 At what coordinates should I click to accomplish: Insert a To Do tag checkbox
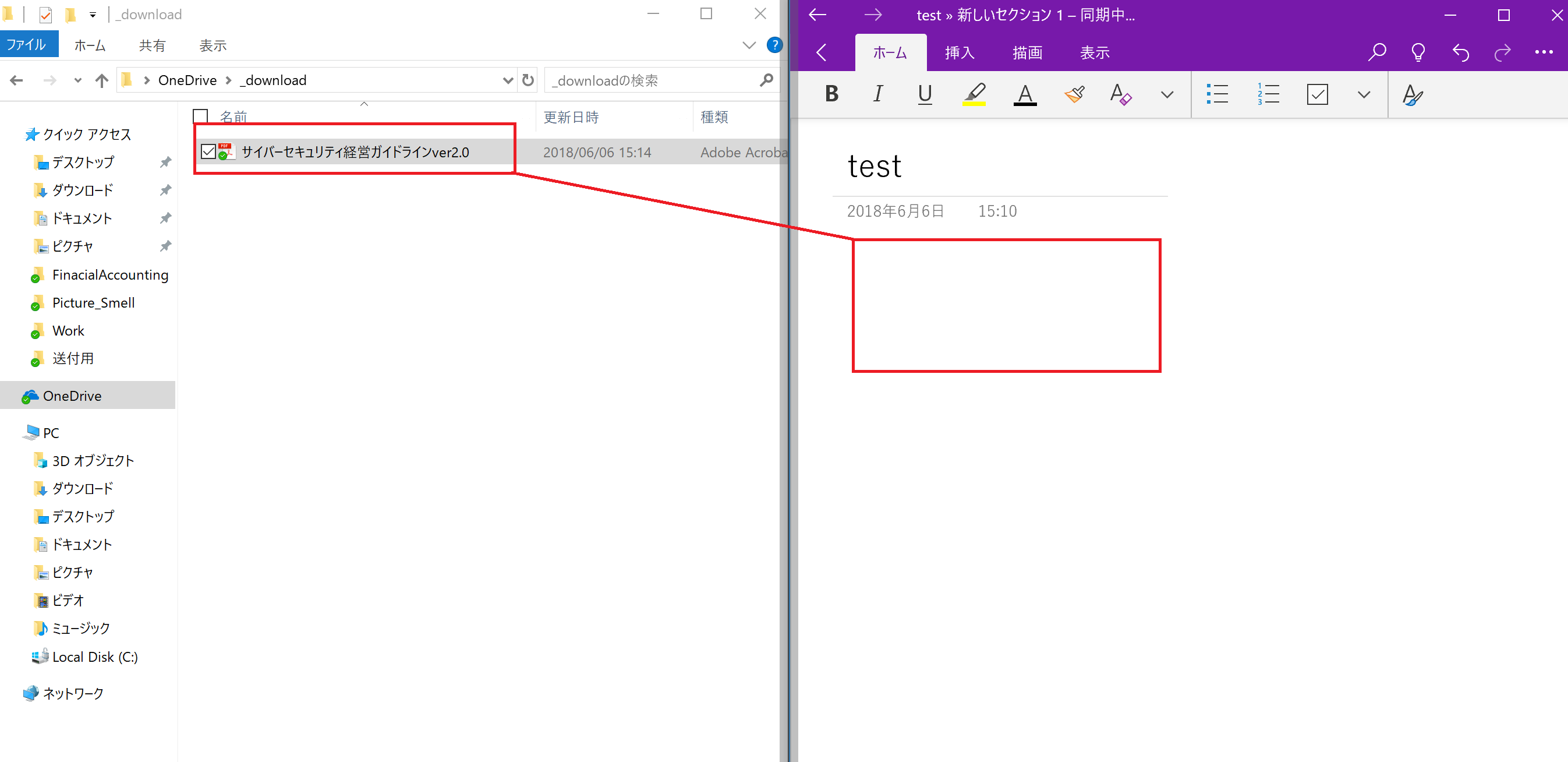tap(1317, 94)
